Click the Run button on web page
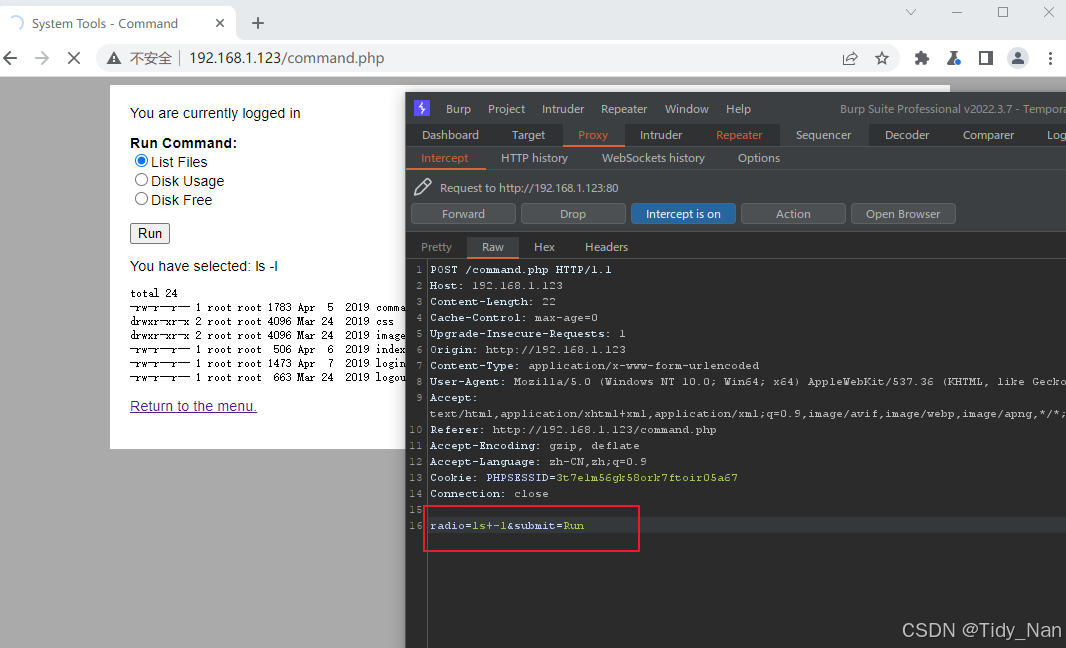This screenshot has width=1066, height=648. (150, 233)
